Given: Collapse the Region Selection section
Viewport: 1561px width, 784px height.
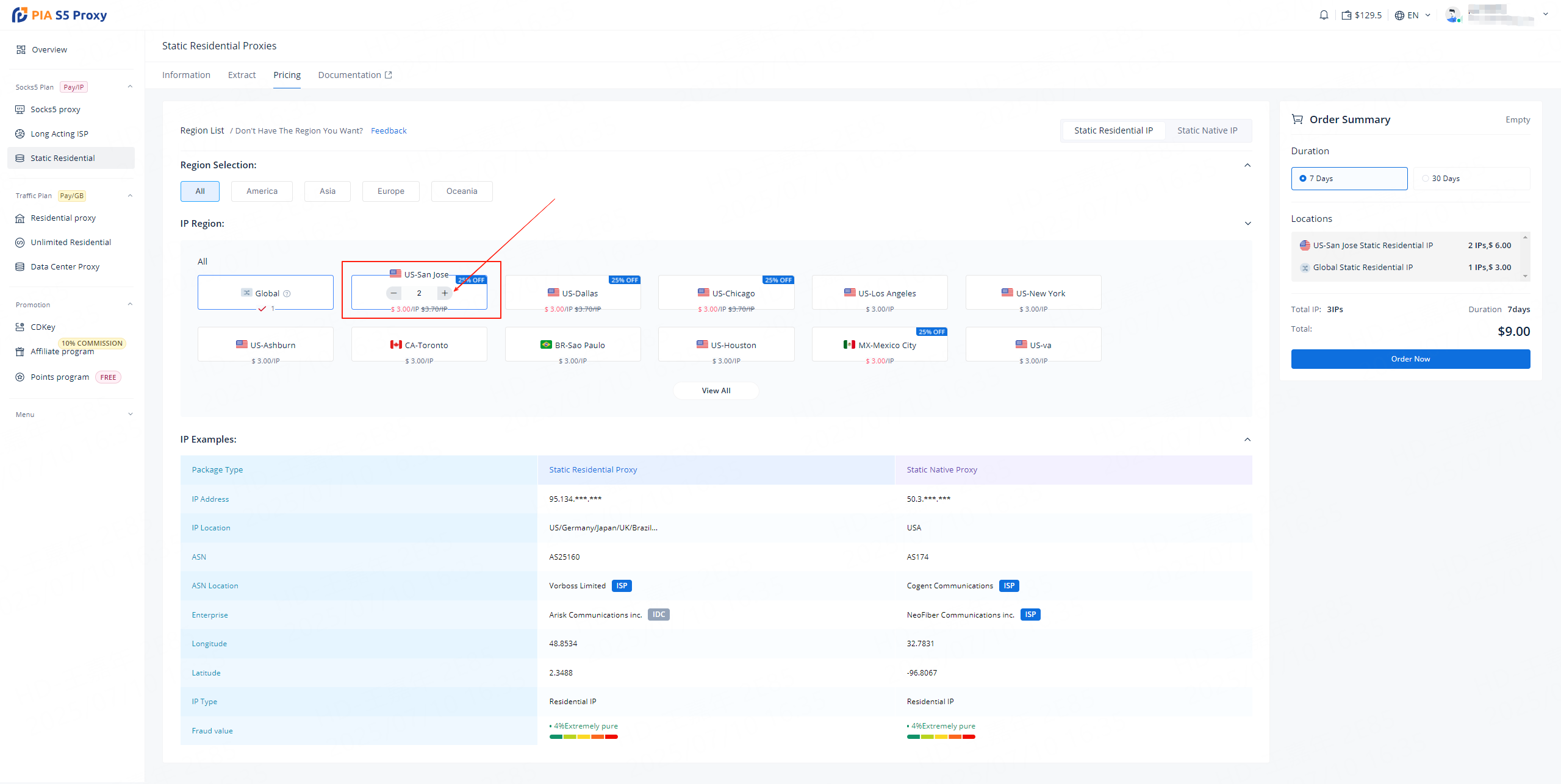Looking at the screenshot, I should [x=1247, y=165].
